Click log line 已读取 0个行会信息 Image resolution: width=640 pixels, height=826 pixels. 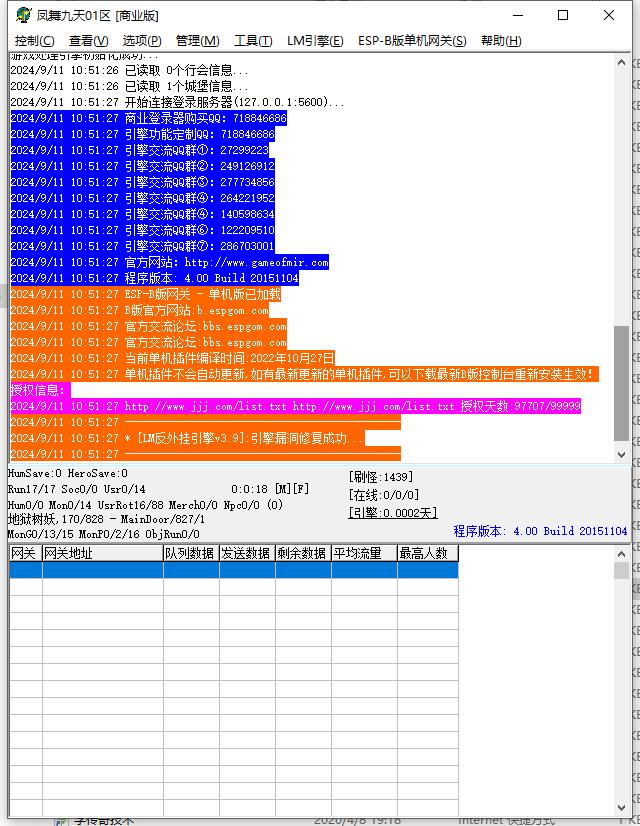130,70
